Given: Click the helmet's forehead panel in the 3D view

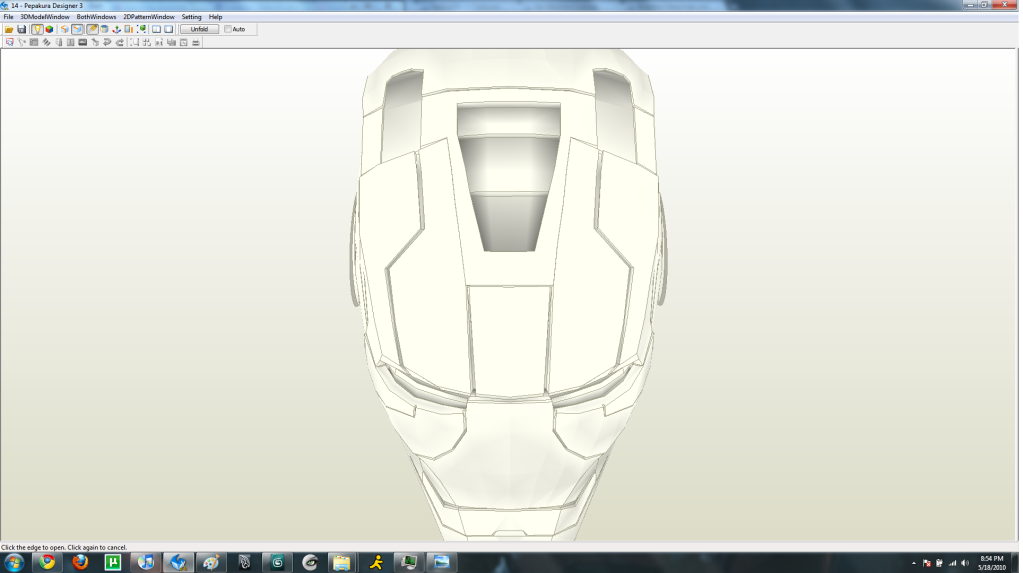Looking at the screenshot, I should click(510, 339).
